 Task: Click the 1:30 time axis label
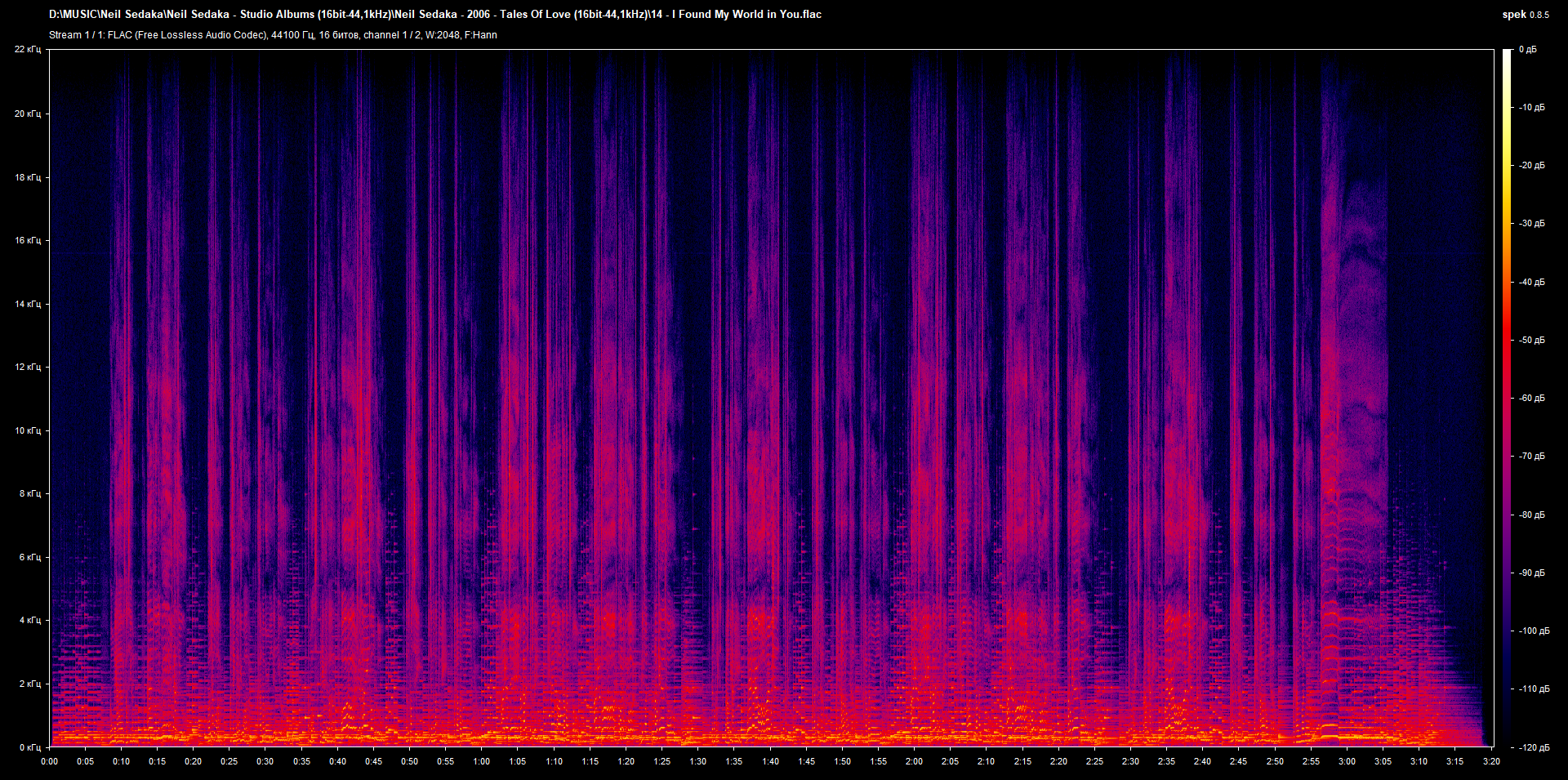point(698,761)
